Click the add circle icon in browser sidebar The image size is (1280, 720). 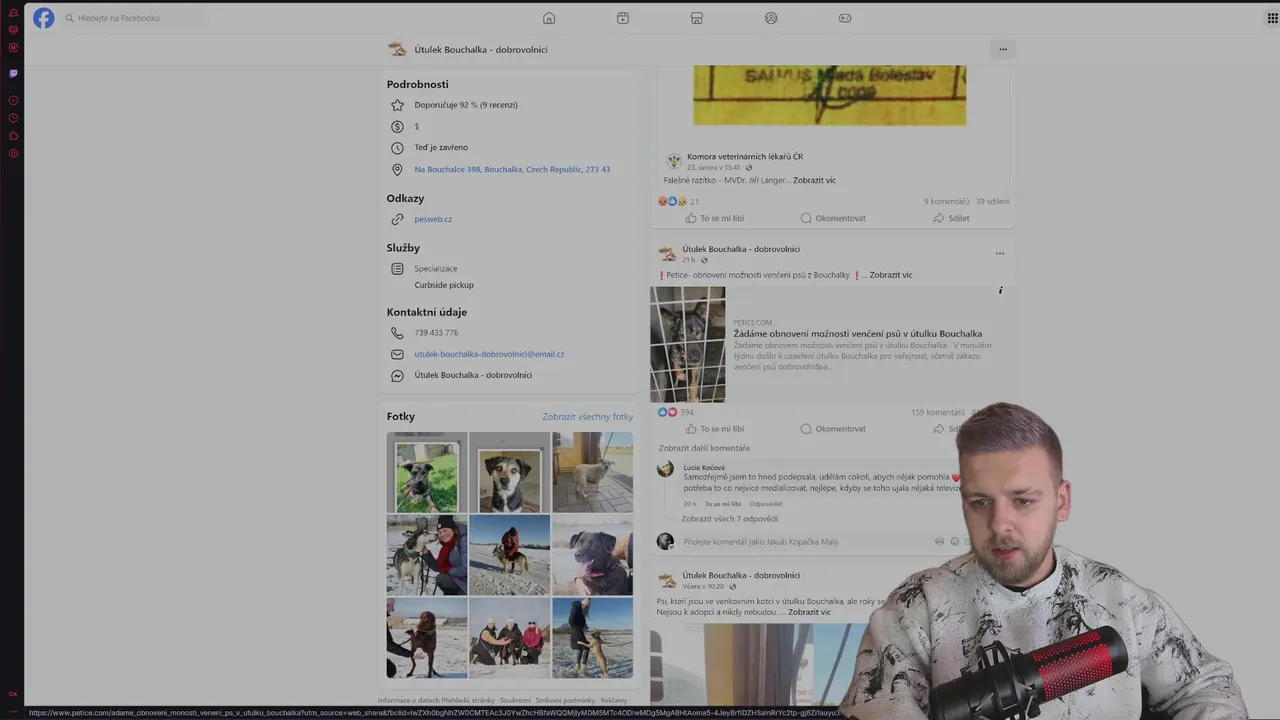point(13,100)
